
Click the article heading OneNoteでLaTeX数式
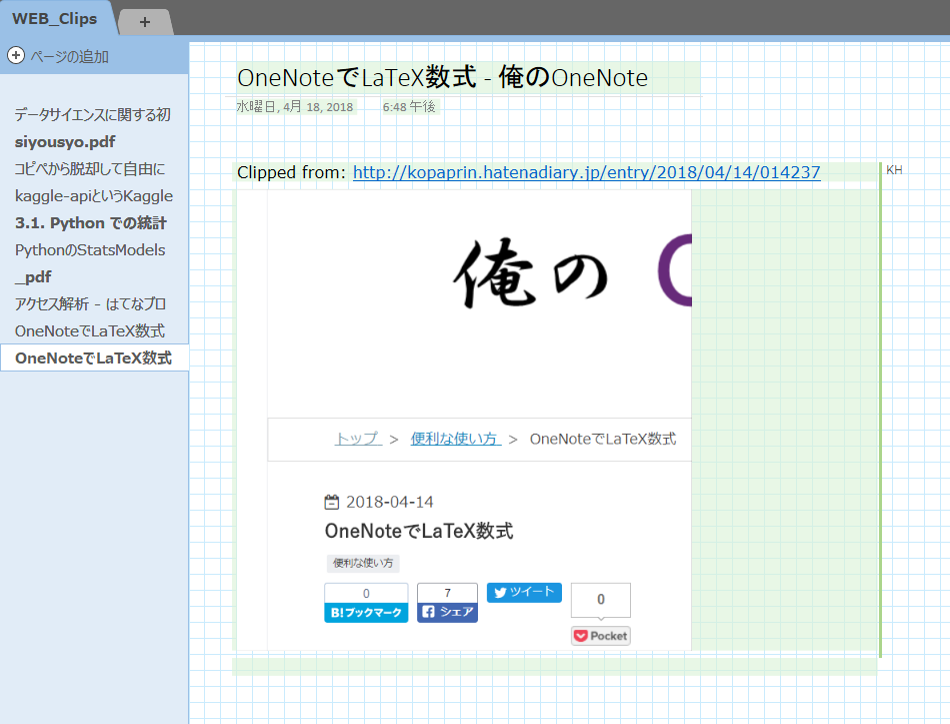[419, 531]
